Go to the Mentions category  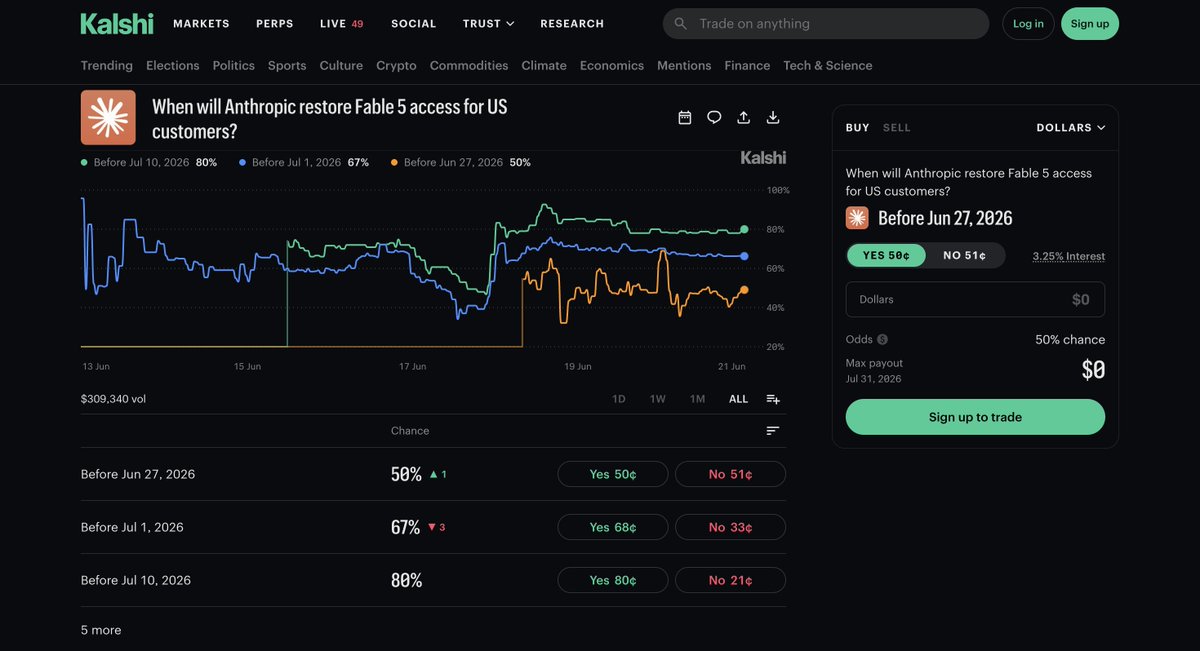click(x=684, y=65)
